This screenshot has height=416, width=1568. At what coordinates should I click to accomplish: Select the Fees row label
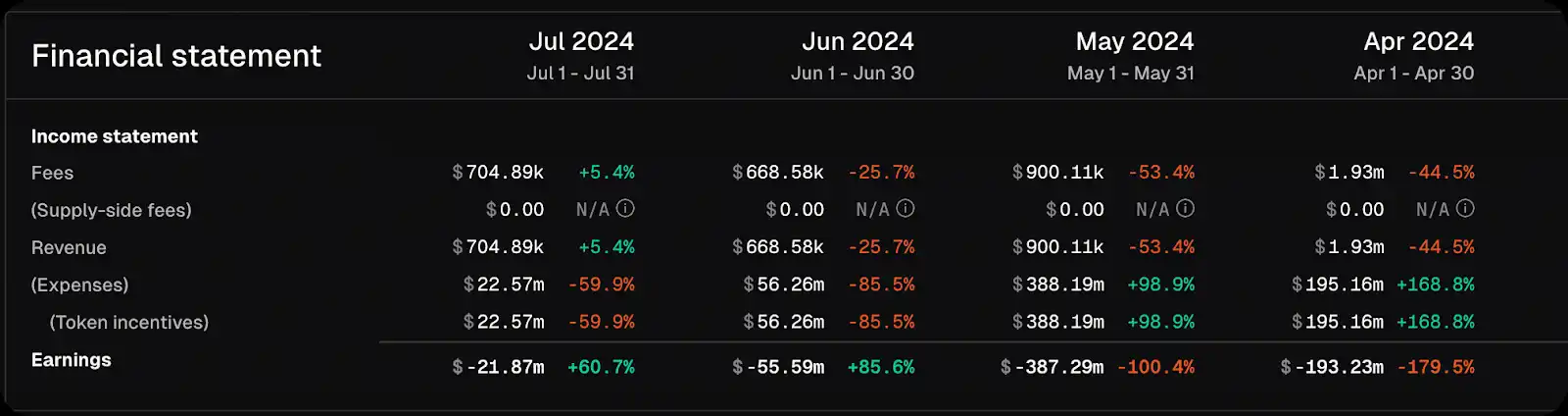tap(53, 173)
